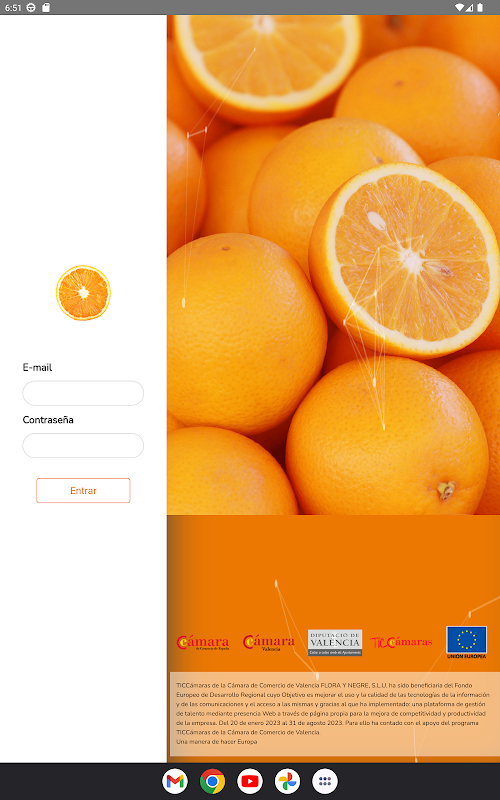Focus the E-mail input field
The image size is (500, 800).
[x=83, y=393]
